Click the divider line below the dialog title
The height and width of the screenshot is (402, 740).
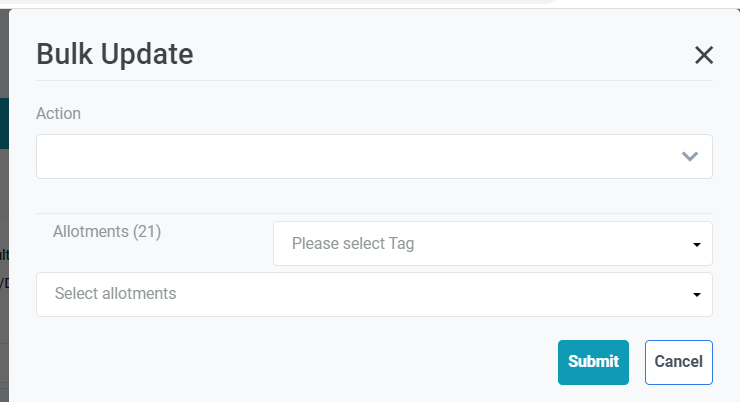tap(374, 80)
